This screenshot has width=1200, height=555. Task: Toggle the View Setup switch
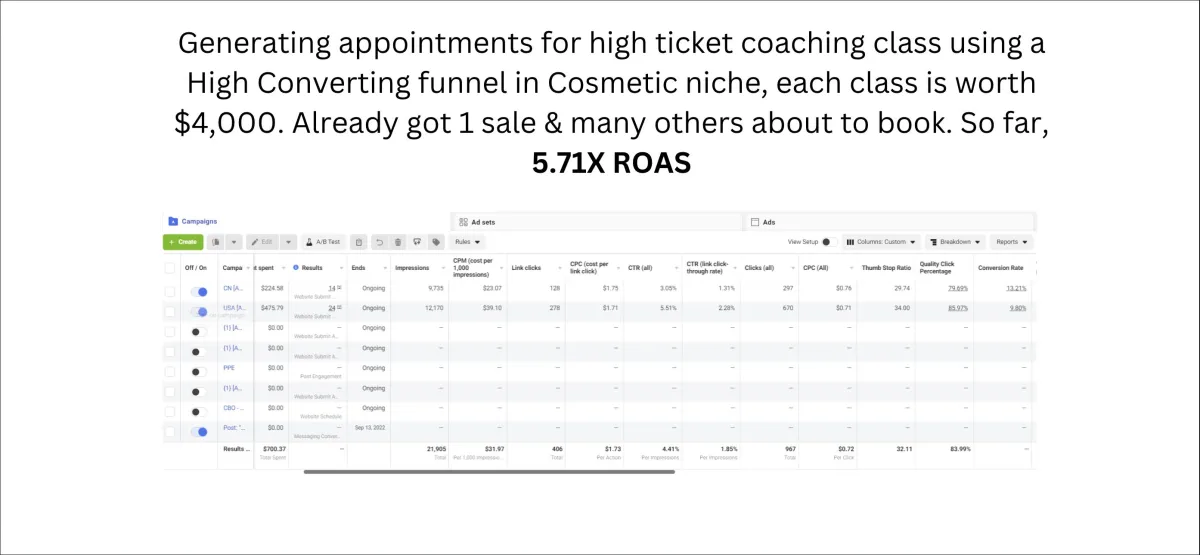click(826, 242)
